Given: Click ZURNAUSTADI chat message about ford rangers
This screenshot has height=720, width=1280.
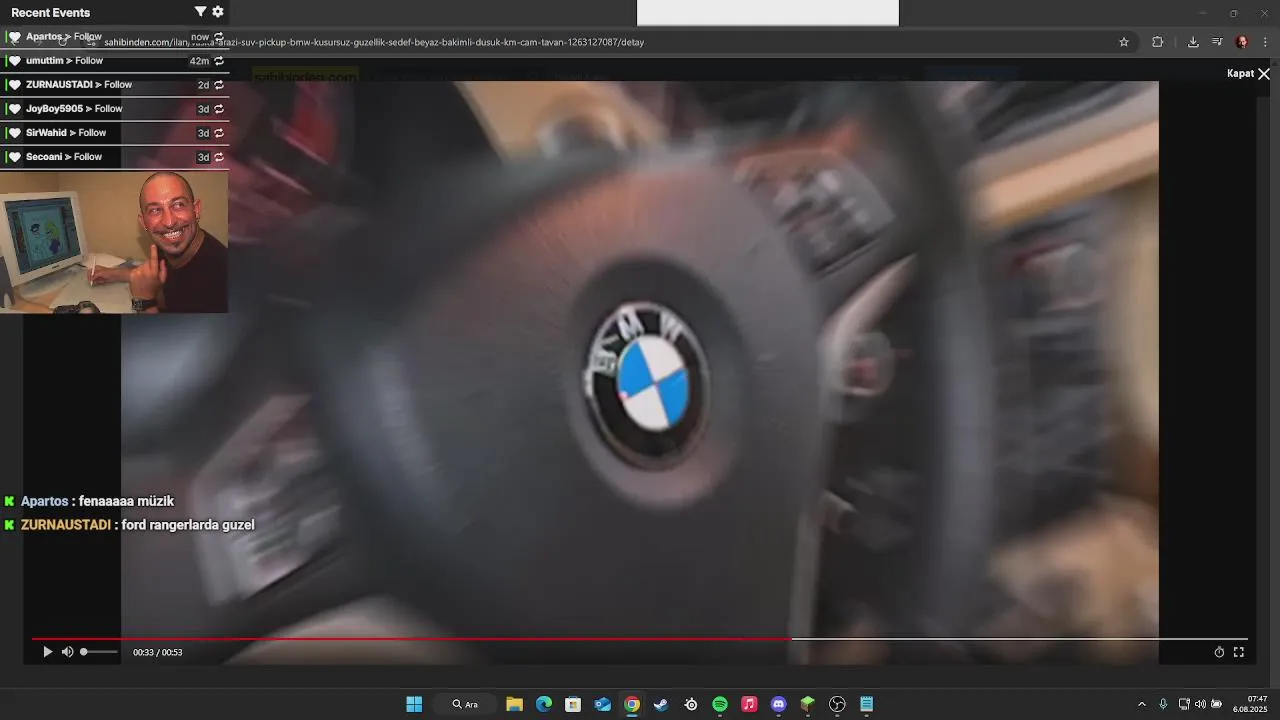Looking at the screenshot, I should tap(188, 525).
